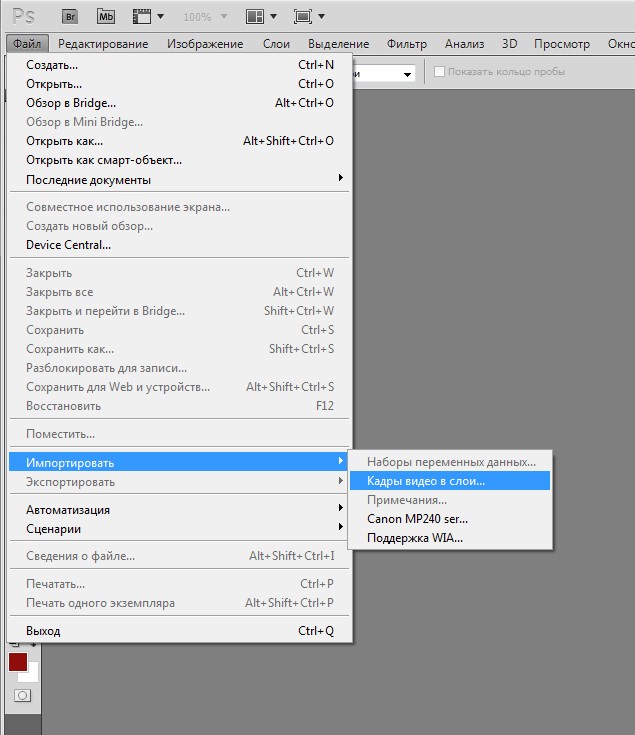Choose Кадры видео в слои...
This screenshot has height=735, width=635.
point(450,481)
